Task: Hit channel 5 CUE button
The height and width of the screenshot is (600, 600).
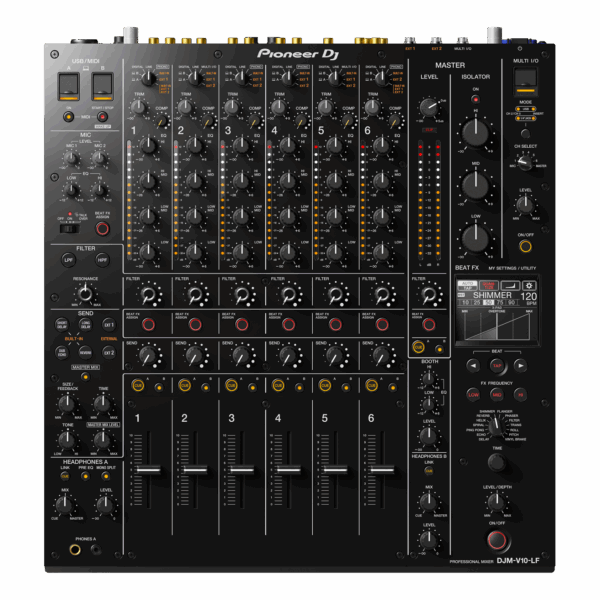Action: (x=325, y=385)
